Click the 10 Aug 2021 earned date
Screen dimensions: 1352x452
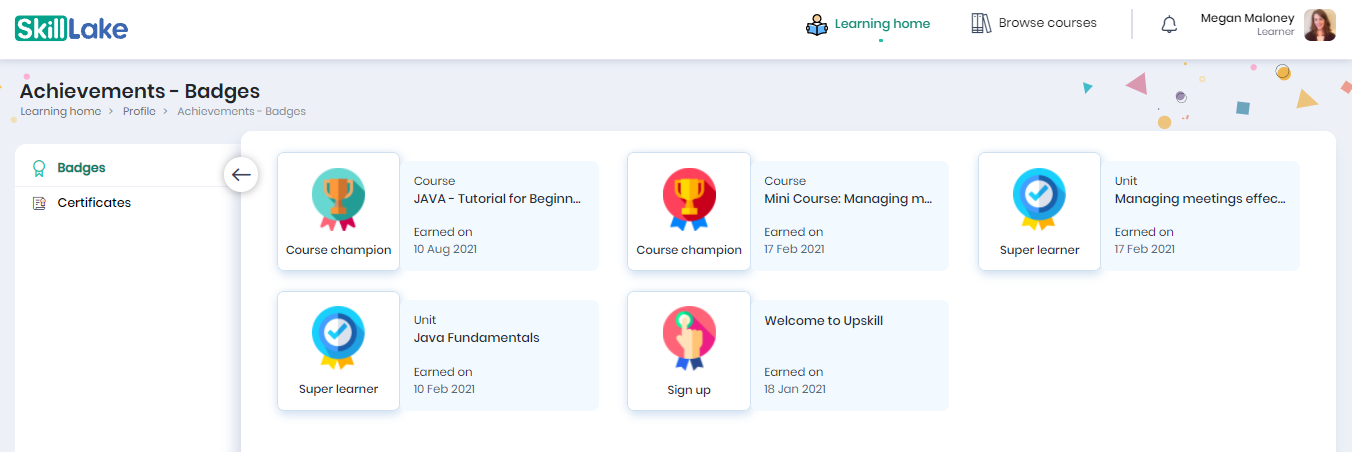pos(445,249)
